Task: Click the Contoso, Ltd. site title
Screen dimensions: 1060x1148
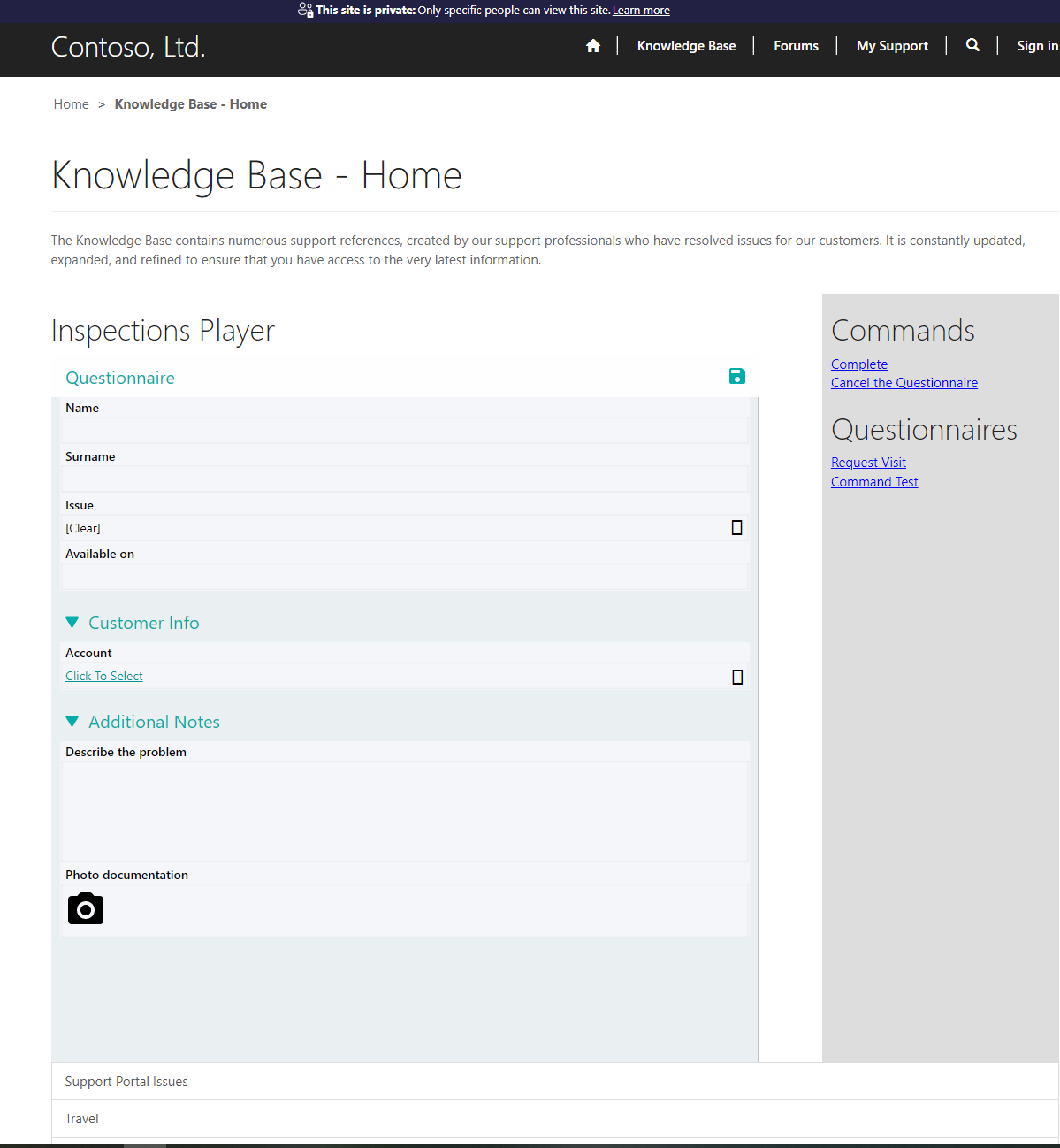Action: click(128, 47)
